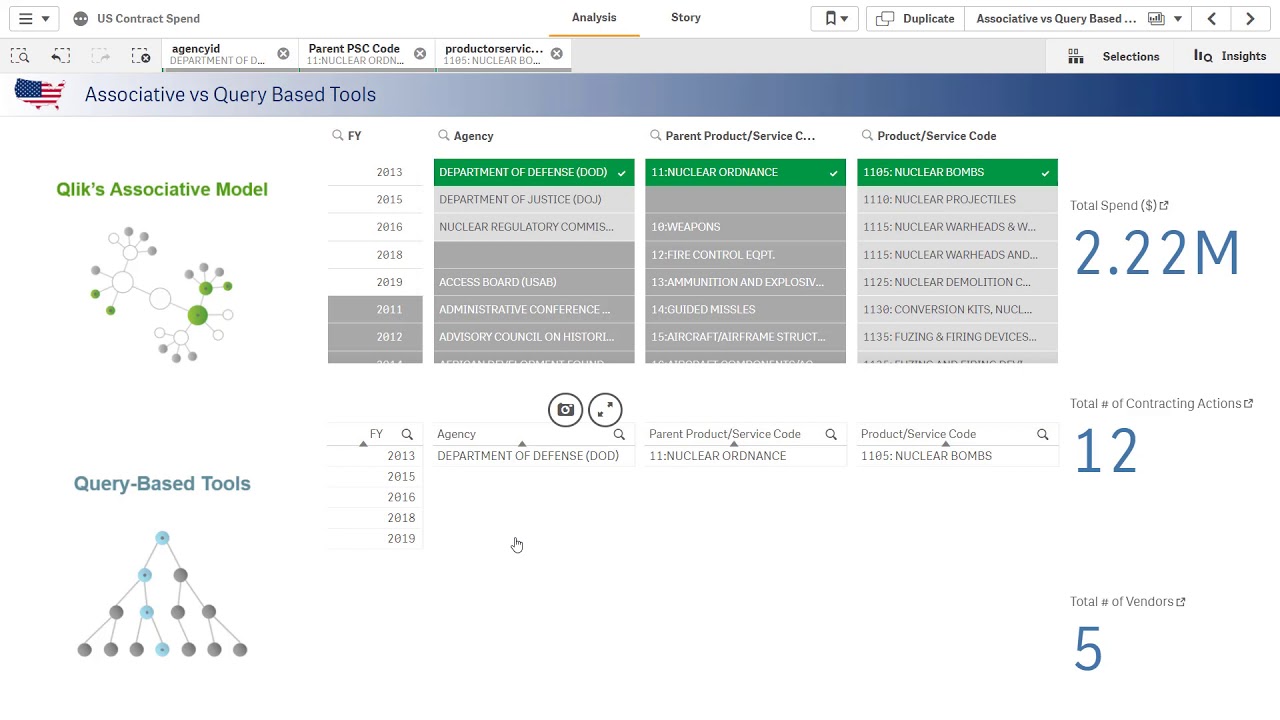
Task: Go to the next sheet
Action: (1250, 18)
